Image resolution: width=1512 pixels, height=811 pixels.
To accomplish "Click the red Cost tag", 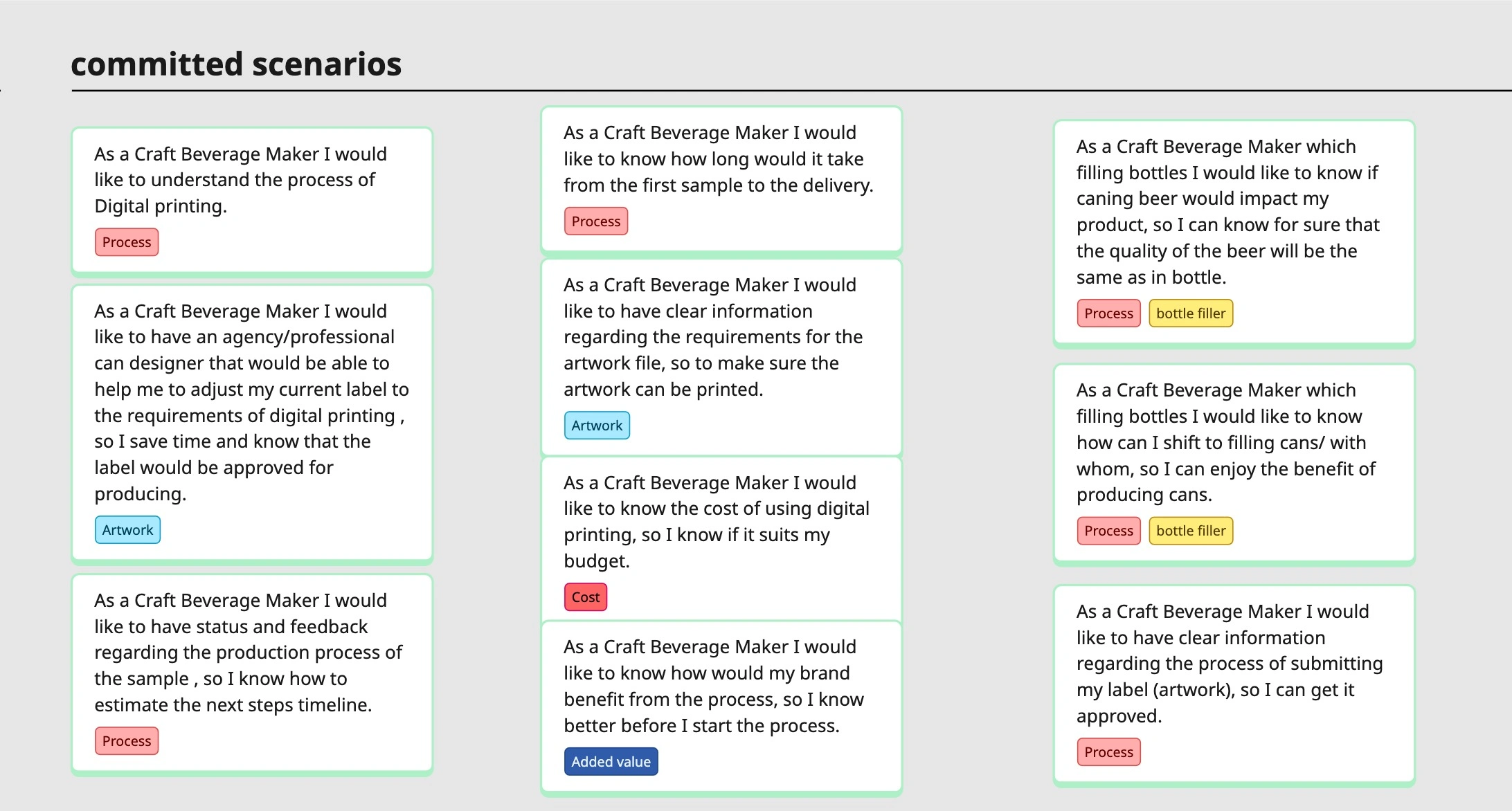I will point(586,597).
